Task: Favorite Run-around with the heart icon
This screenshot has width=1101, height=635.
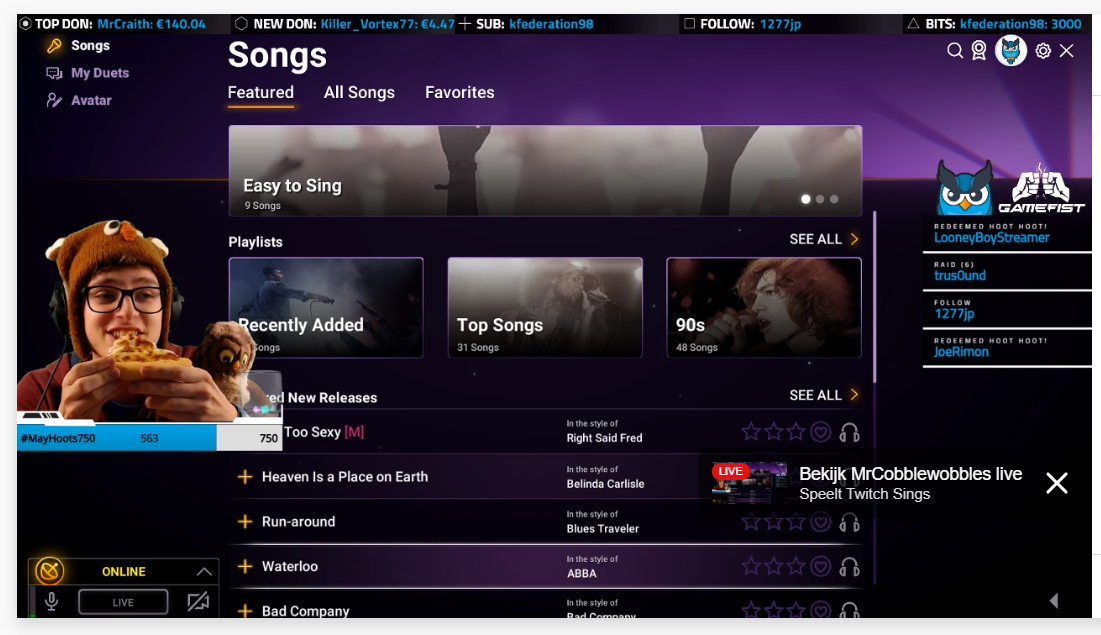Action: pyautogui.click(x=820, y=522)
